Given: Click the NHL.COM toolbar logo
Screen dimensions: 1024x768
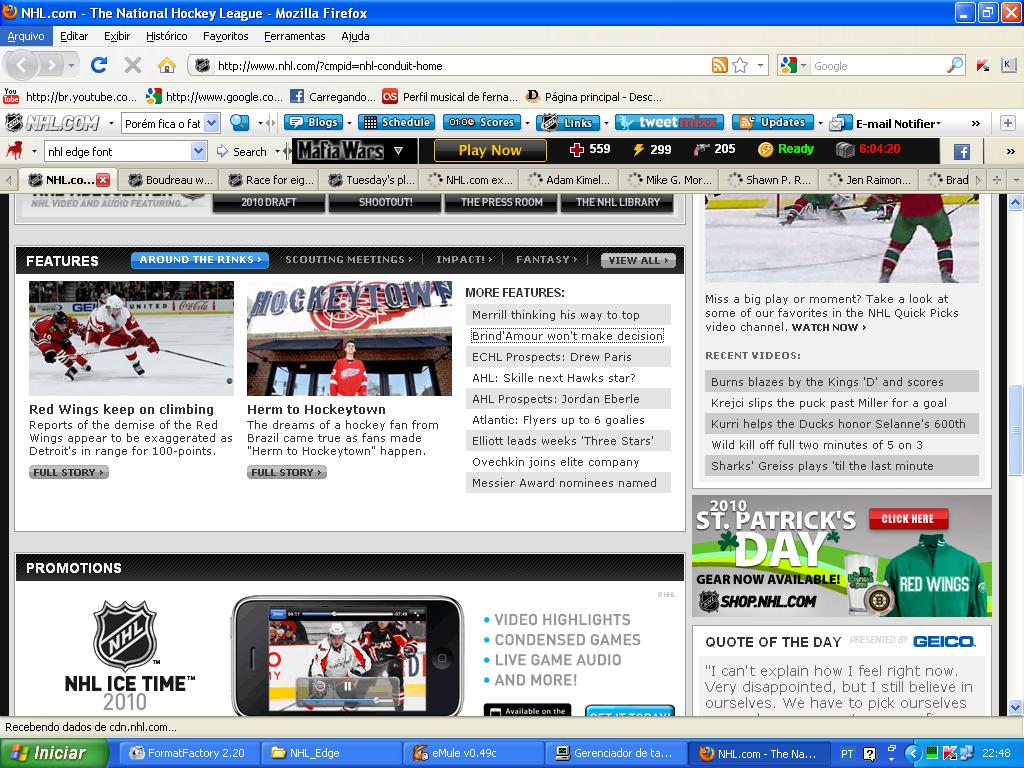Looking at the screenshot, I should point(53,123).
